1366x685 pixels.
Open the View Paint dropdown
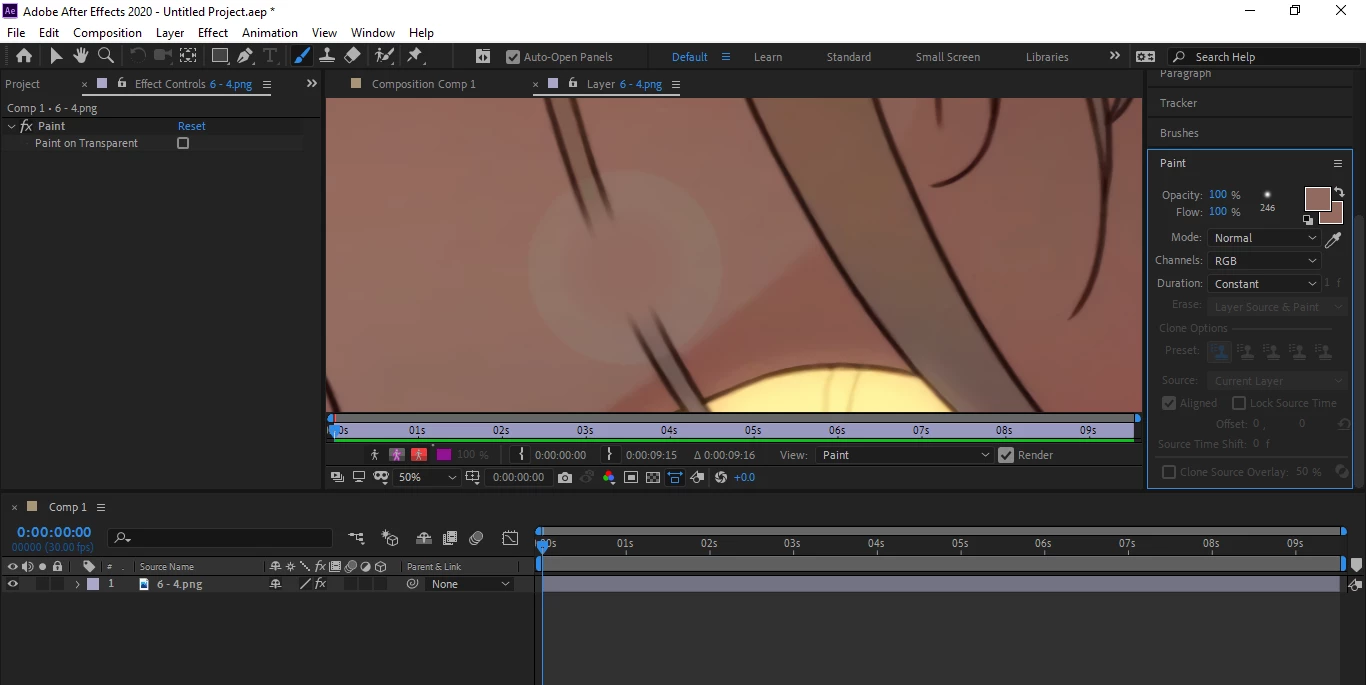[x=904, y=455]
